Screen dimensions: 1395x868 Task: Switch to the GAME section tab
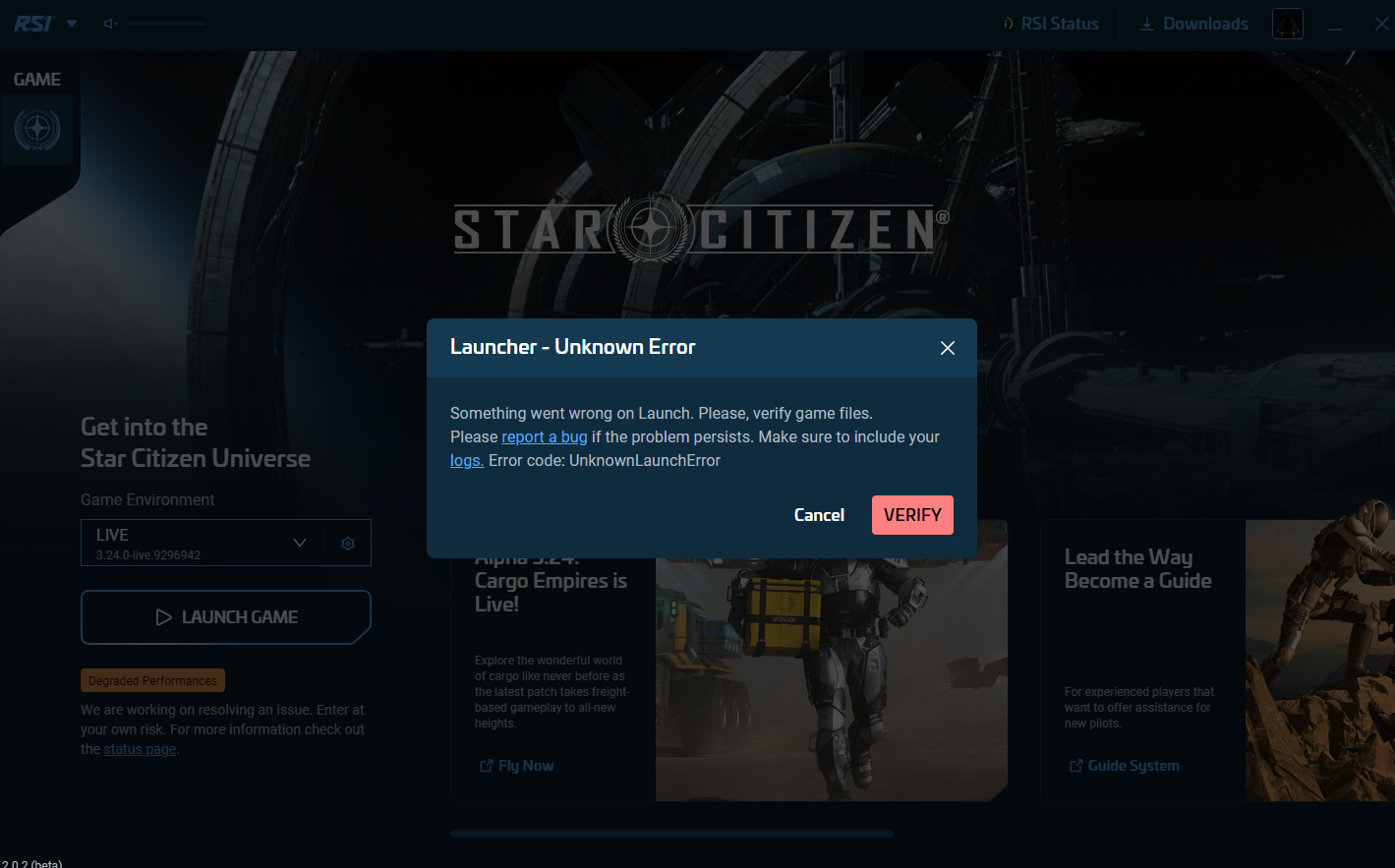36,79
